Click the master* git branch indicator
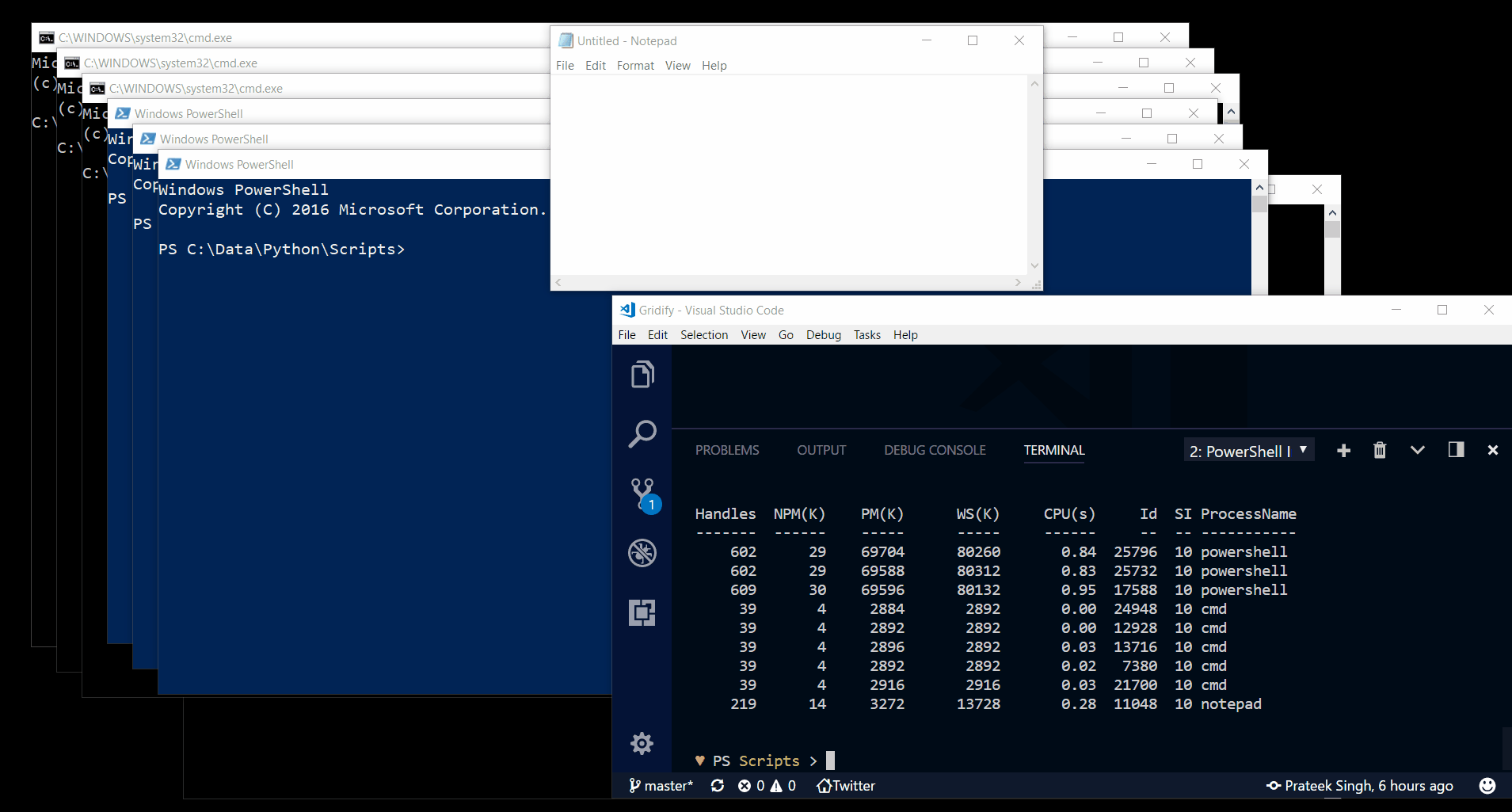 tap(661, 786)
